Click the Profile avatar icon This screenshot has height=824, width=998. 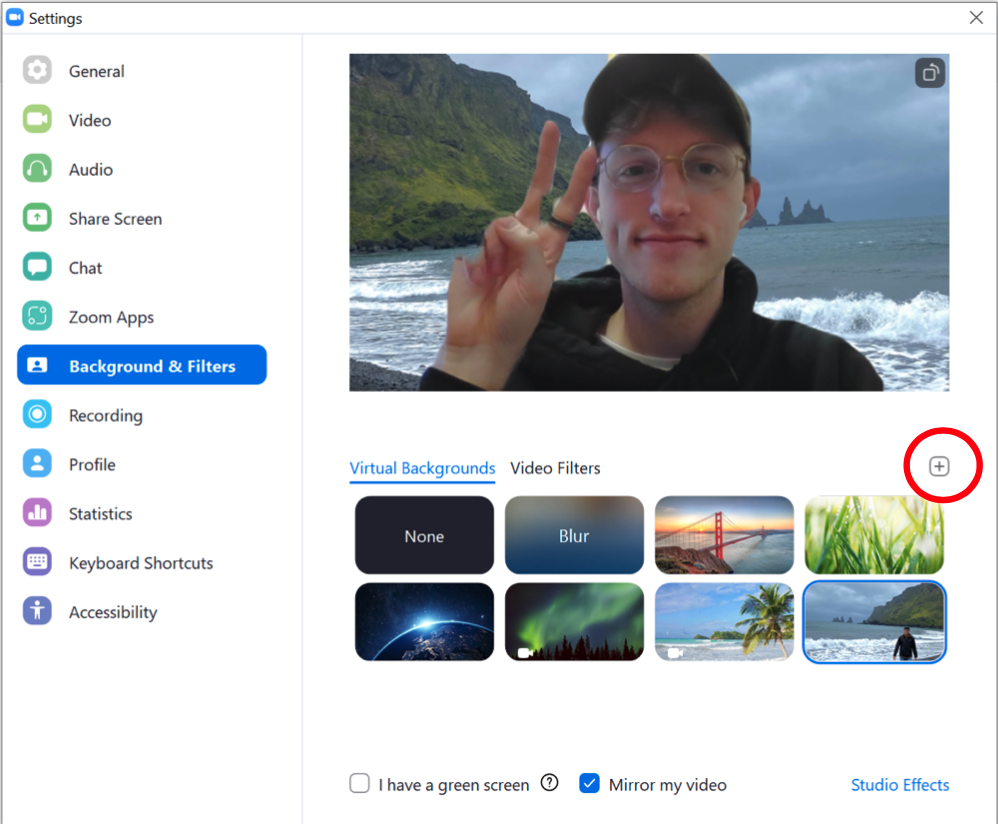[37, 463]
